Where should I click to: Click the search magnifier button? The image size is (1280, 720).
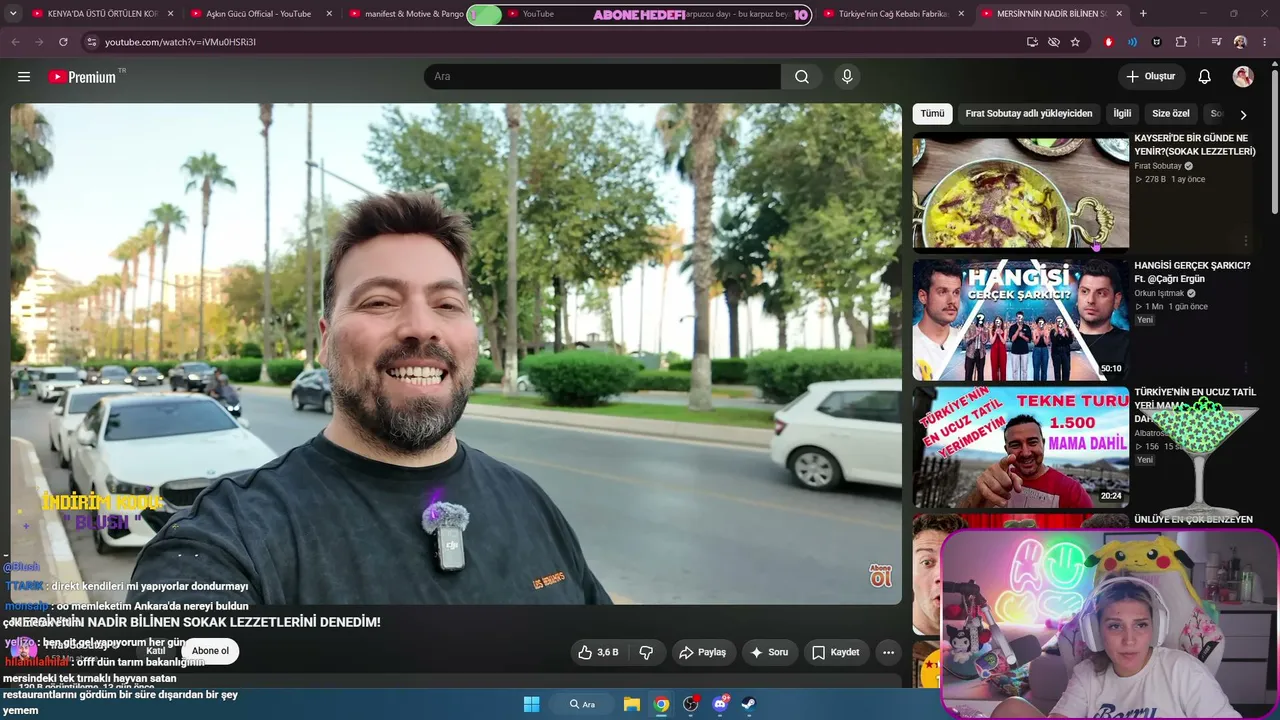[802, 77]
